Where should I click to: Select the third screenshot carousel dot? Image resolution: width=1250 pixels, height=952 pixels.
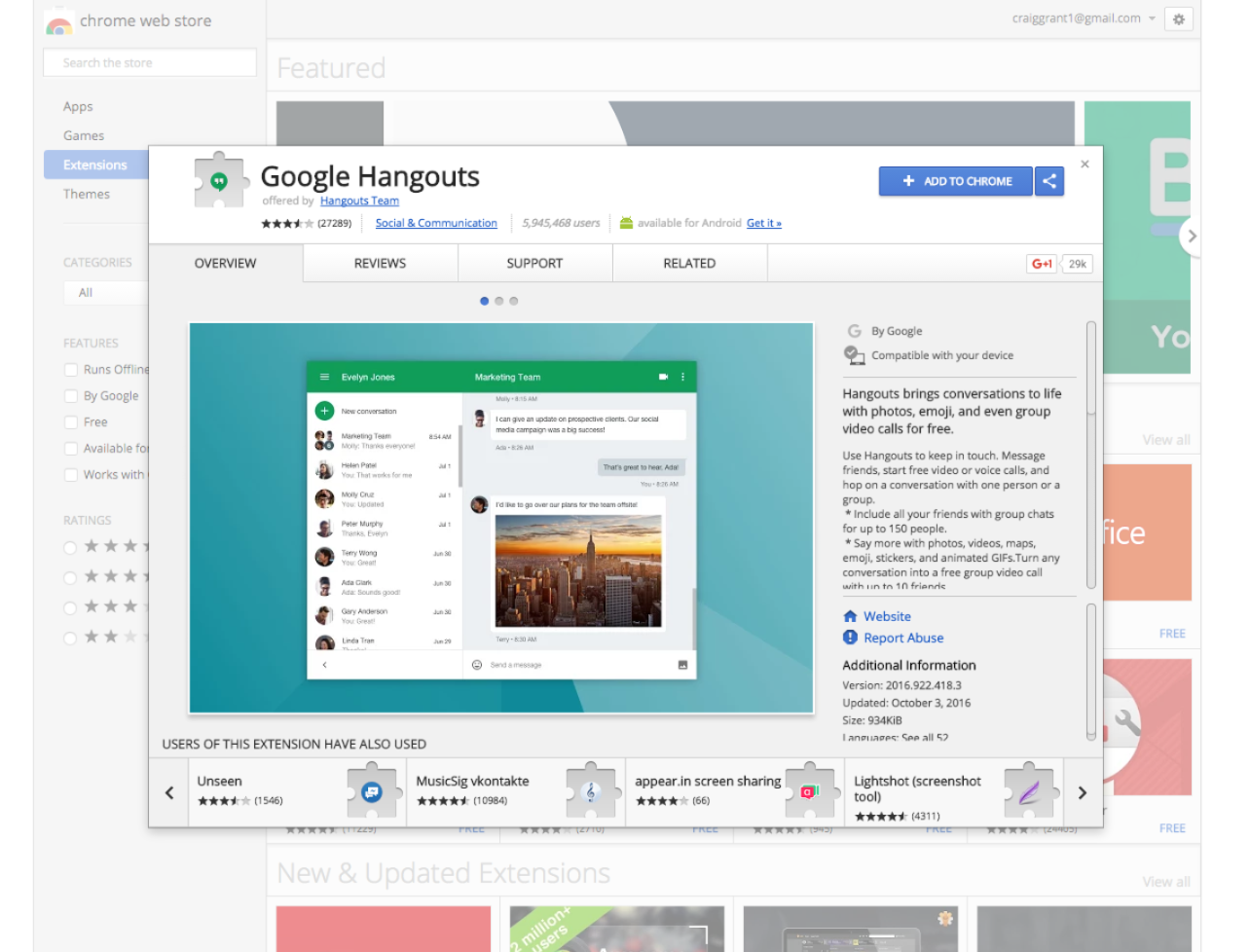(514, 301)
